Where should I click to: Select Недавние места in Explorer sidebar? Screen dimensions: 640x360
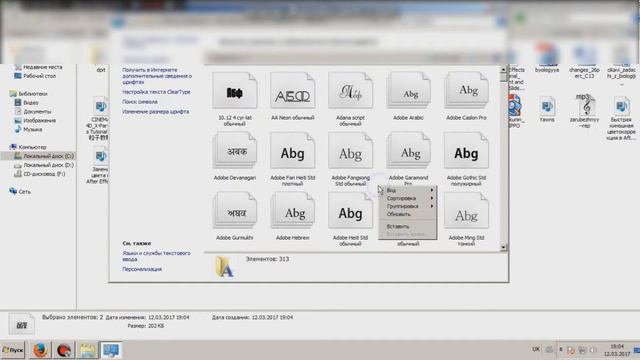[x=39, y=67]
